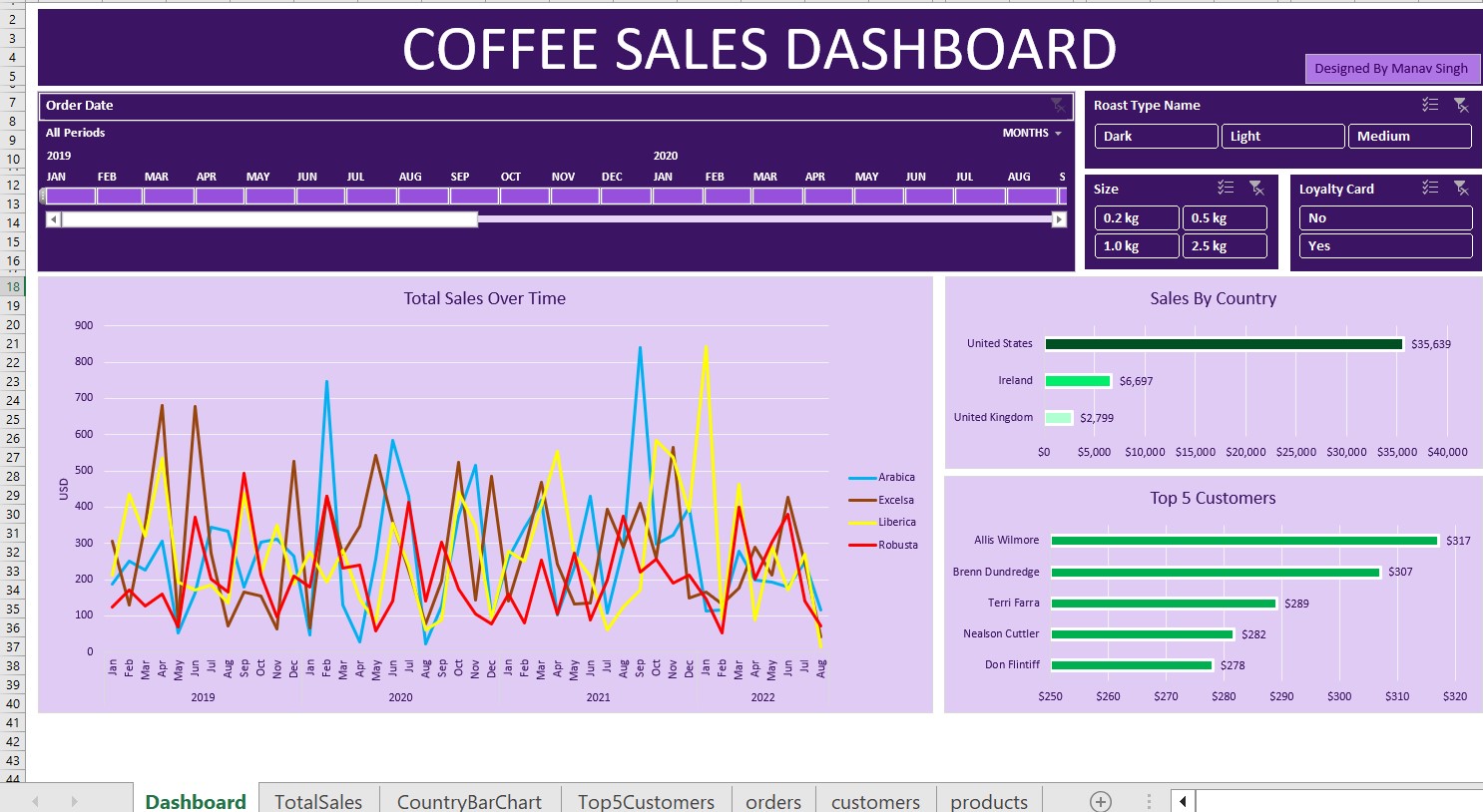Image resolution: width=1483 pixels, height=812 pixels.
Task: Clear the Order Date timeline filter
Action: point(1057,105)
